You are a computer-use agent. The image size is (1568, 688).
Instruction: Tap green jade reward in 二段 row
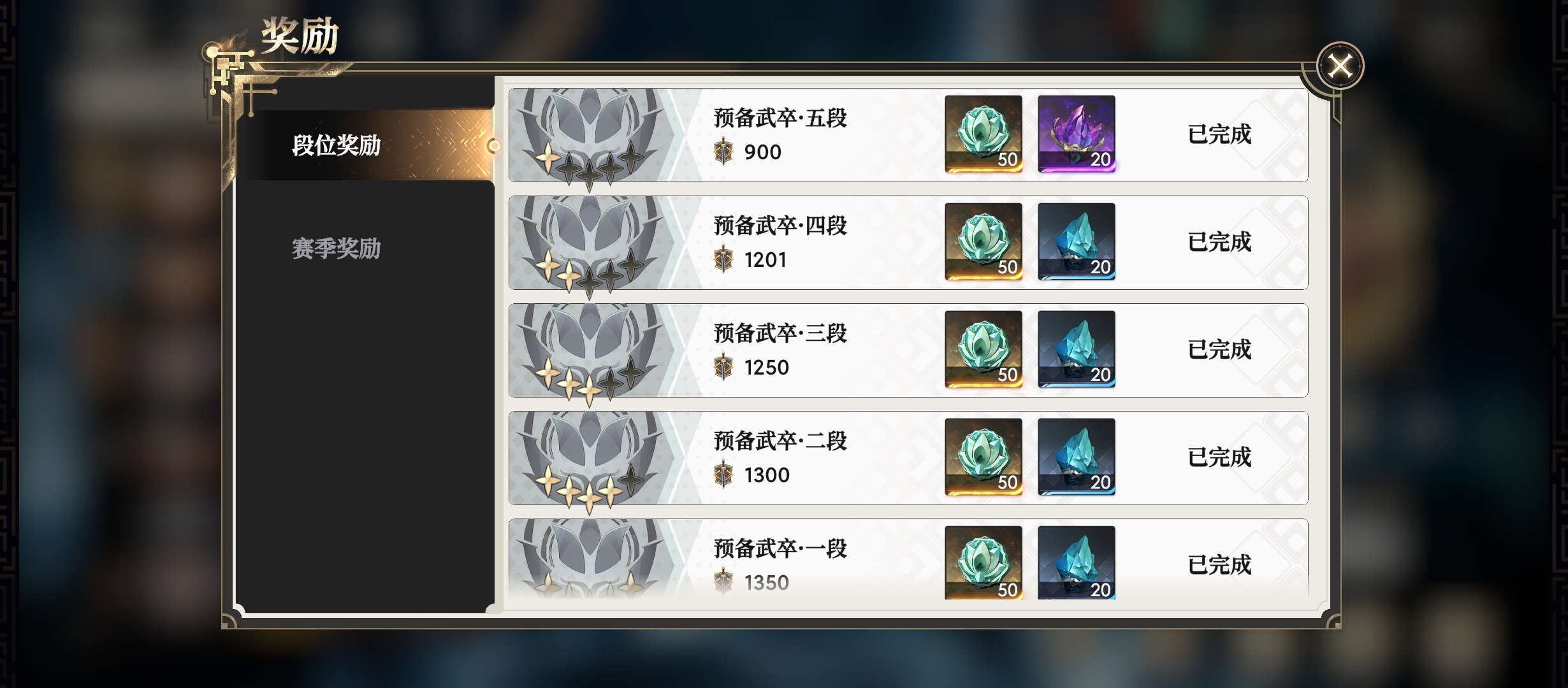coord(984,457)
